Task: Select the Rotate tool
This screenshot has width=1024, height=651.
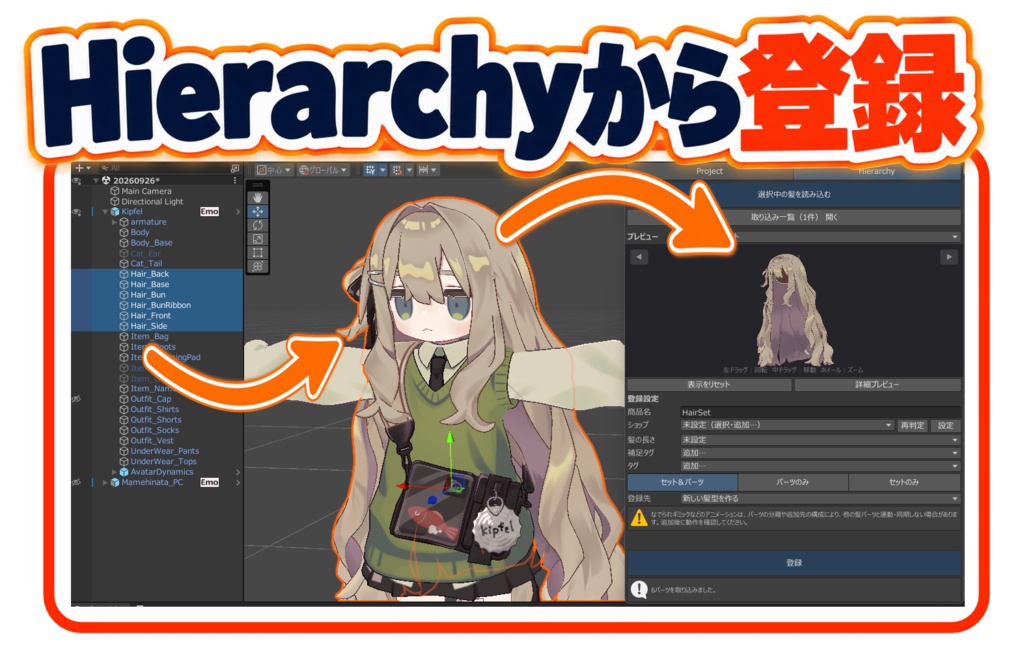Action: 258,225
